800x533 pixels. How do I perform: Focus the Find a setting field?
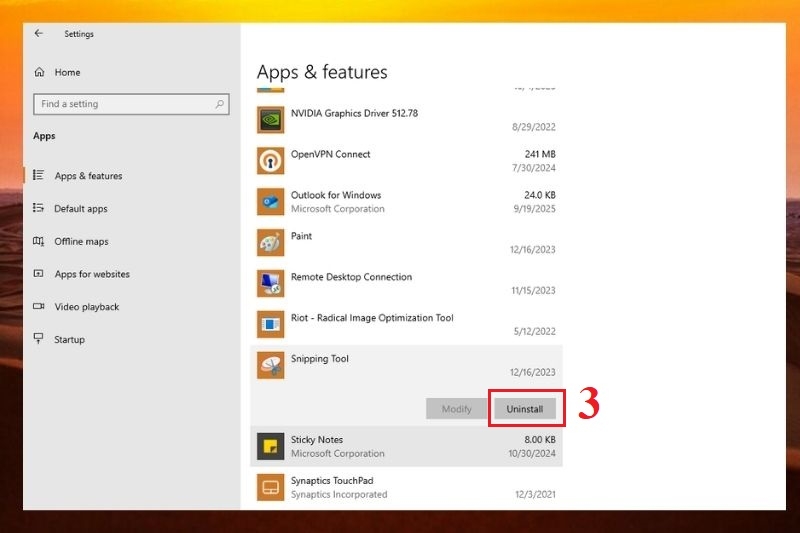click(131, 104)
